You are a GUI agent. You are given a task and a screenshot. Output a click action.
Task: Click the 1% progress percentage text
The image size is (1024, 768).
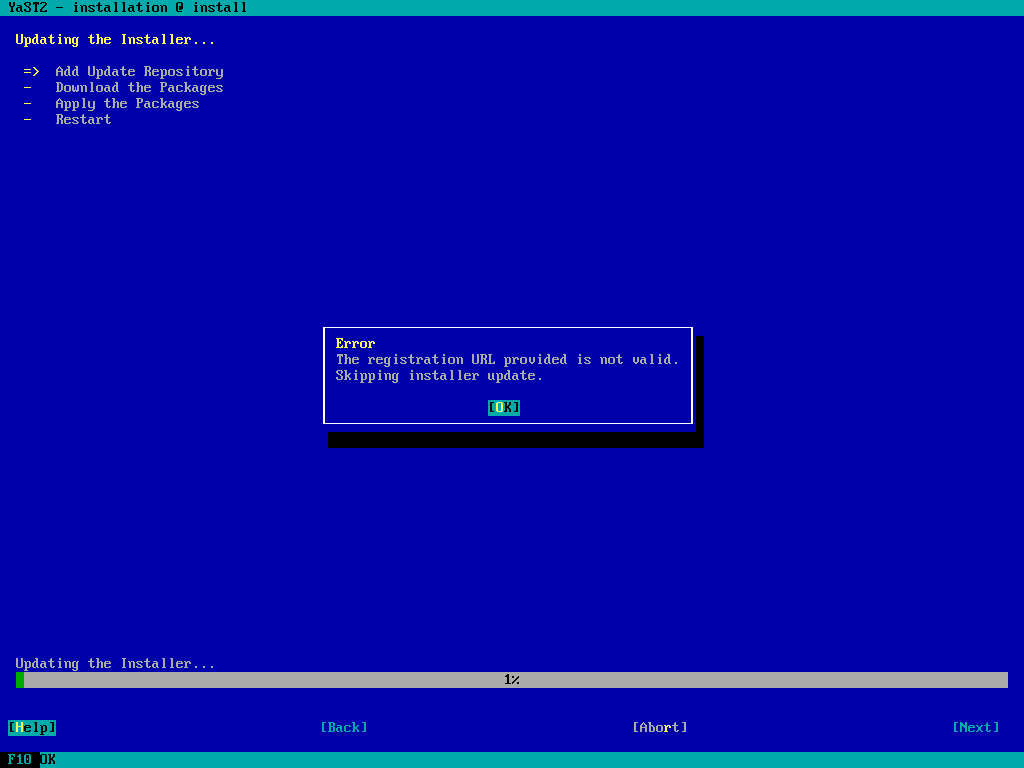512,680
